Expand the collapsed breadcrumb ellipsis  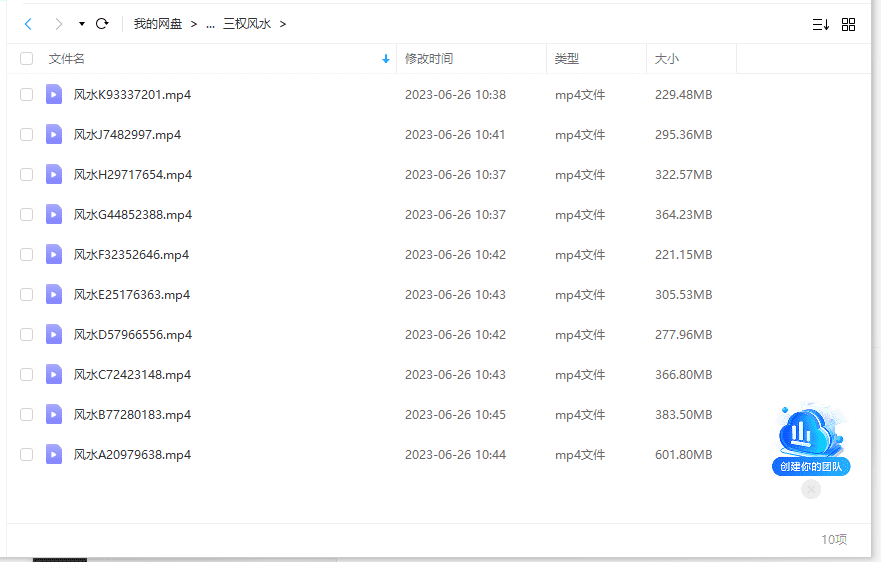pos(210,24)
